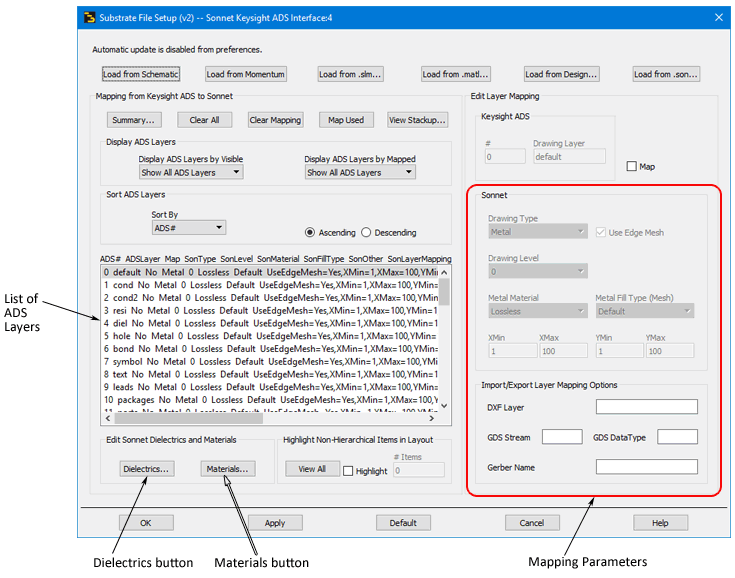Expand Display ADS Layers by Visible dropdown
The height and width of the screenshot is (578, 735).
191,173
